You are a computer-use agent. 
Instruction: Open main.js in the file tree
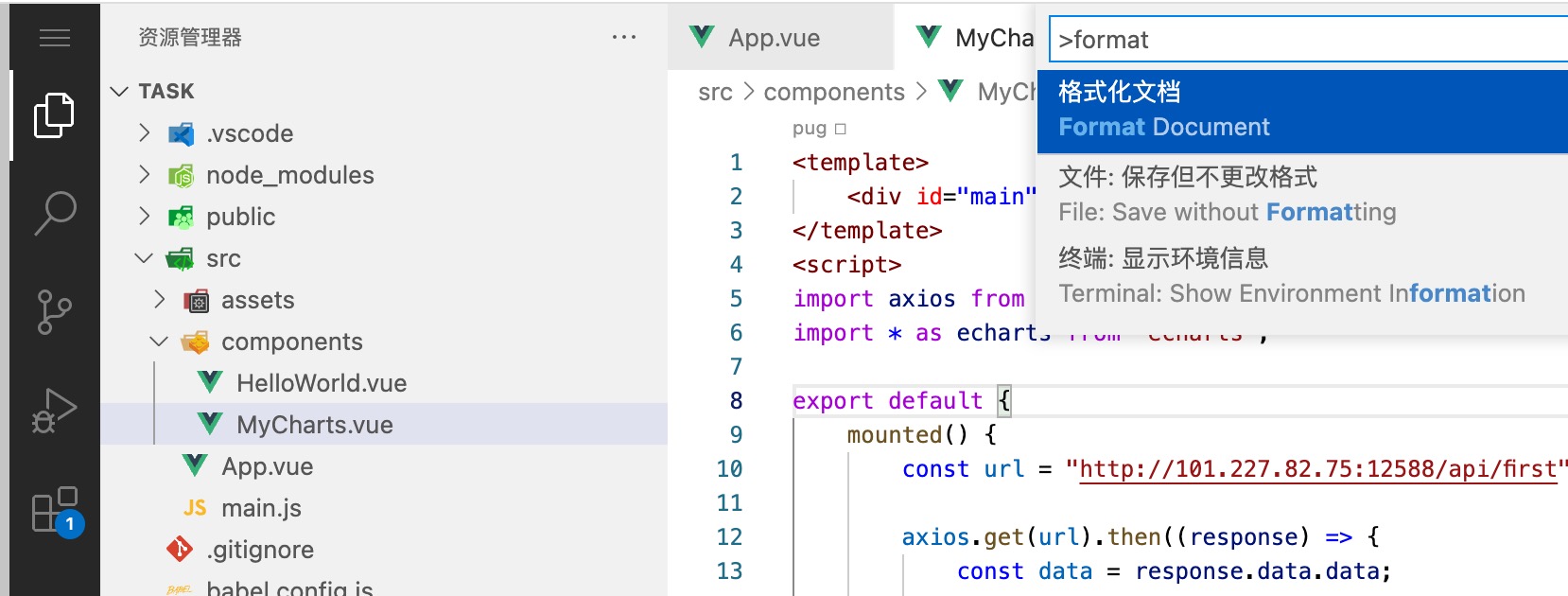click(261, 508)
